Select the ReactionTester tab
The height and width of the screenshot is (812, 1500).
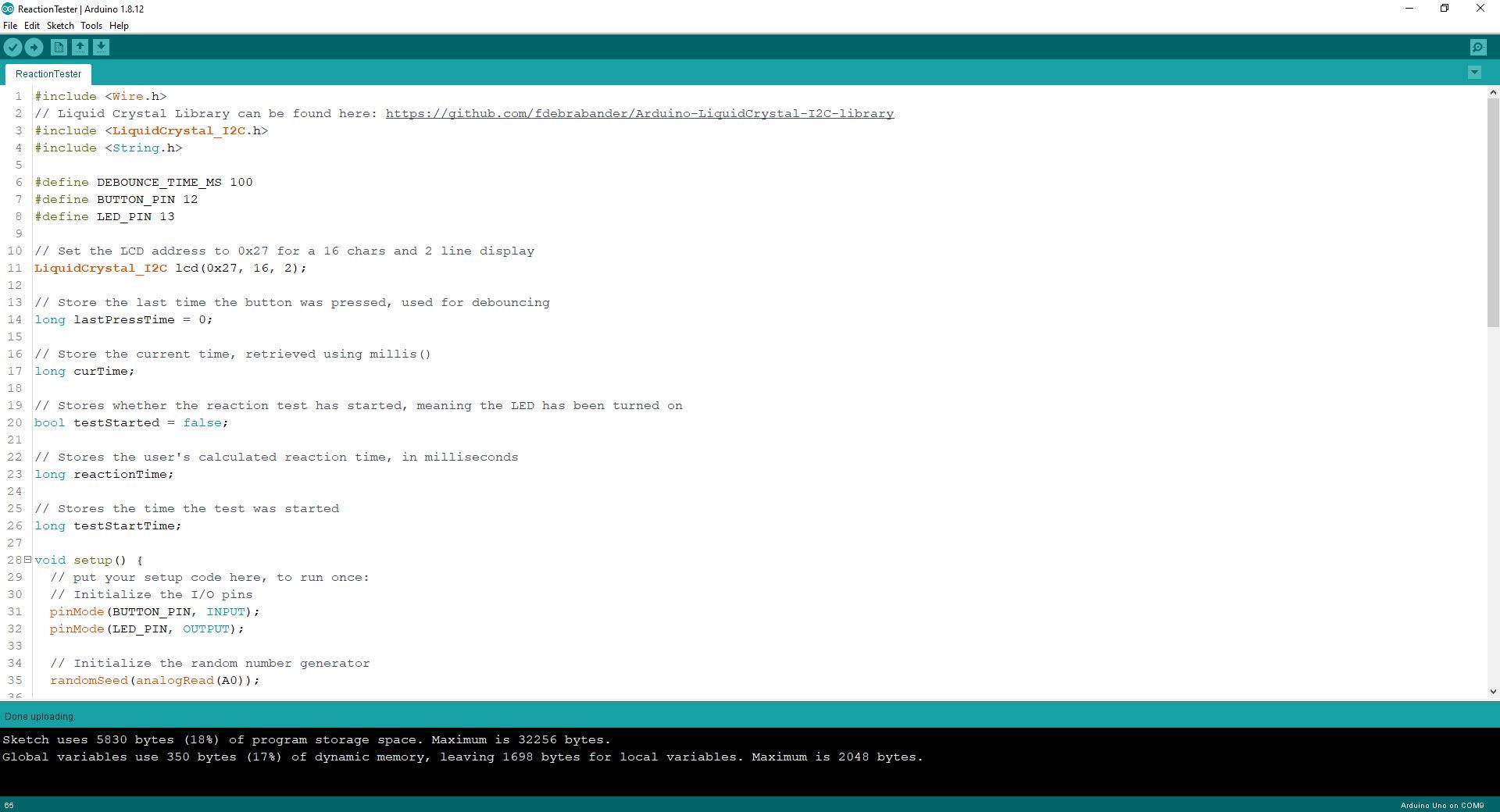[48, 73]
